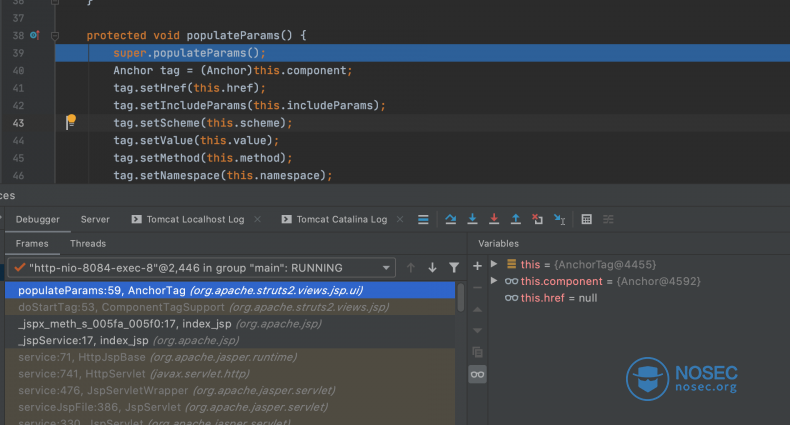Close the Tomcat Catalina Log tab
Image resolution: width=790 pixels, height=425 pixels.
tap(400, 219)
